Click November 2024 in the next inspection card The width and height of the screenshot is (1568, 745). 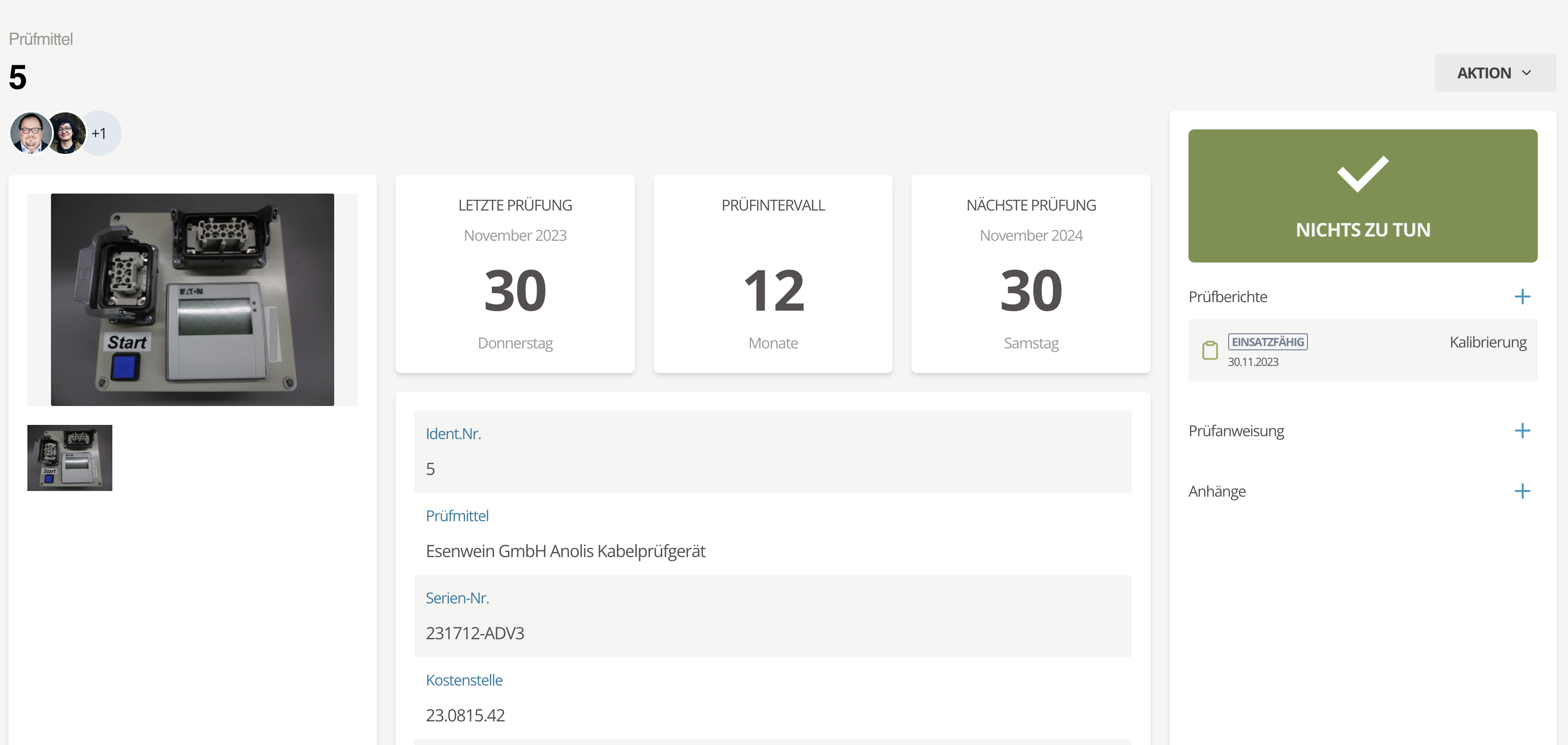point(1031,236)
